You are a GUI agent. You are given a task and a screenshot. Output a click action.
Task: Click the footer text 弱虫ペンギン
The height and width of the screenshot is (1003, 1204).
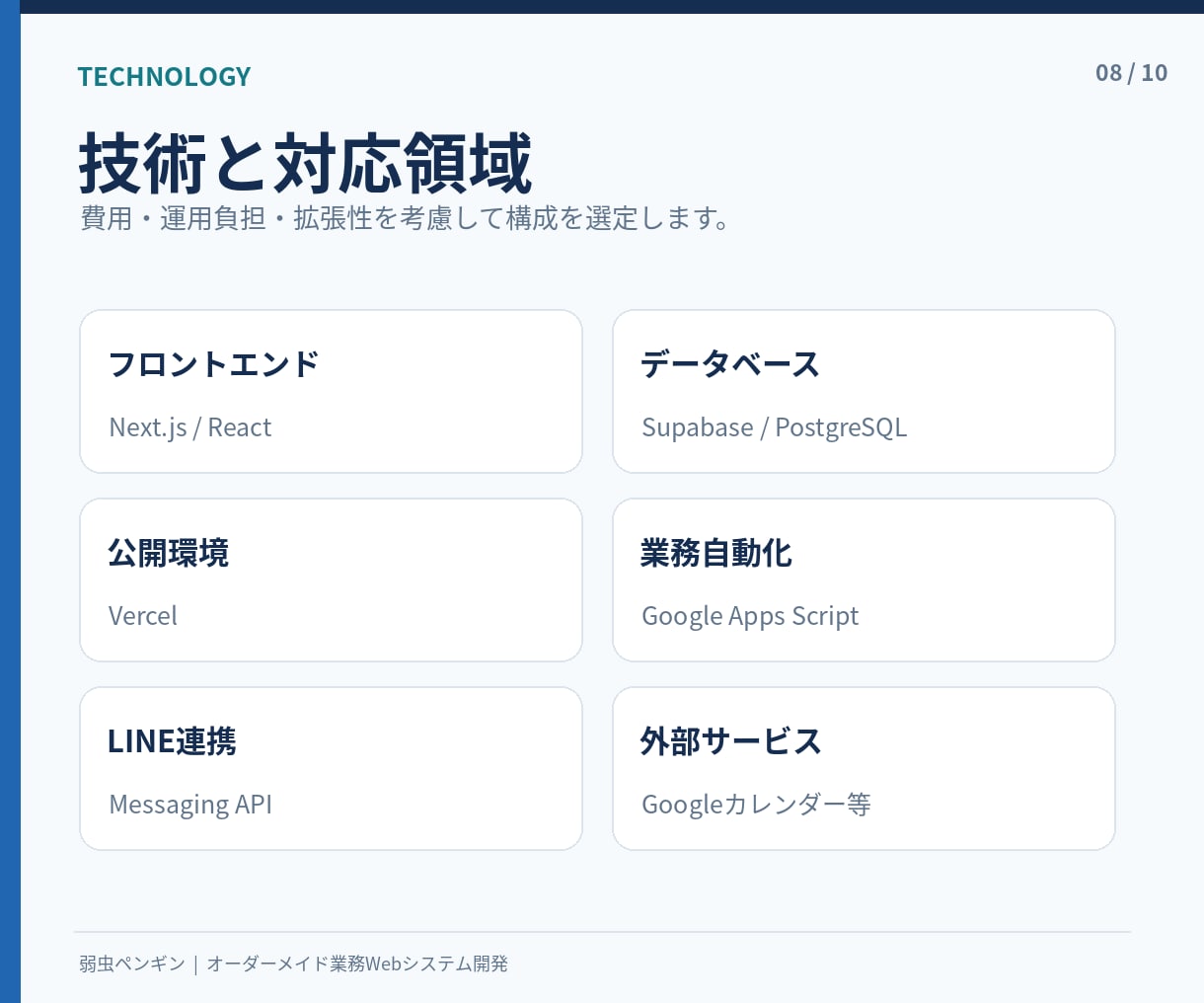click(x=132, y=964)
